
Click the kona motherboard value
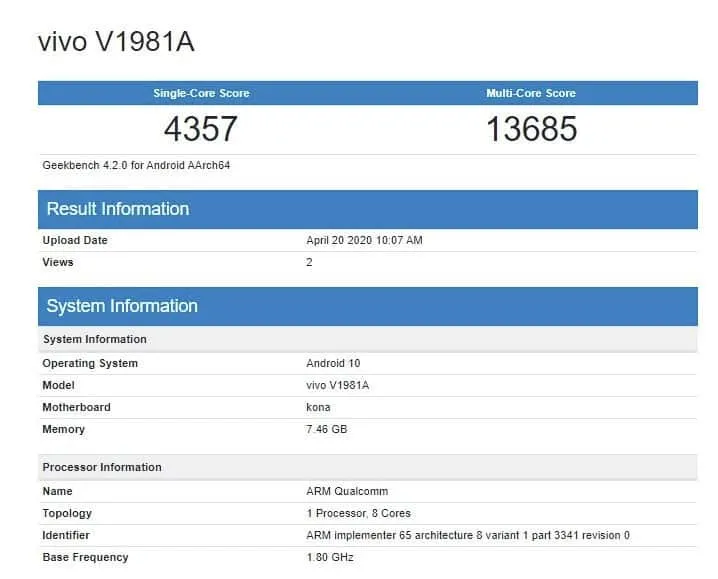click(318, 407)
